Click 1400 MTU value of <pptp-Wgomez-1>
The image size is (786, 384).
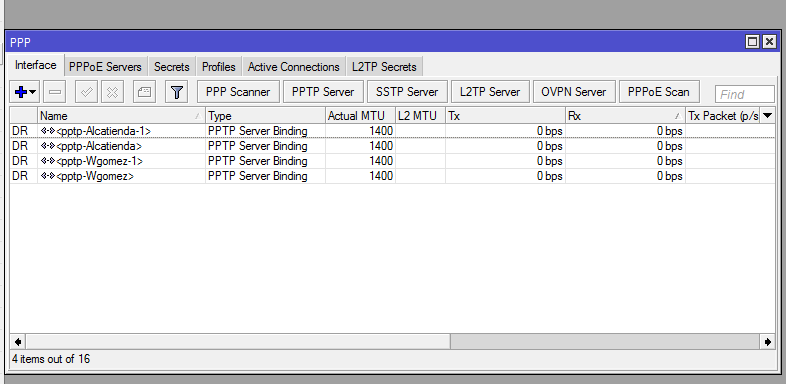tap(381, 161)
